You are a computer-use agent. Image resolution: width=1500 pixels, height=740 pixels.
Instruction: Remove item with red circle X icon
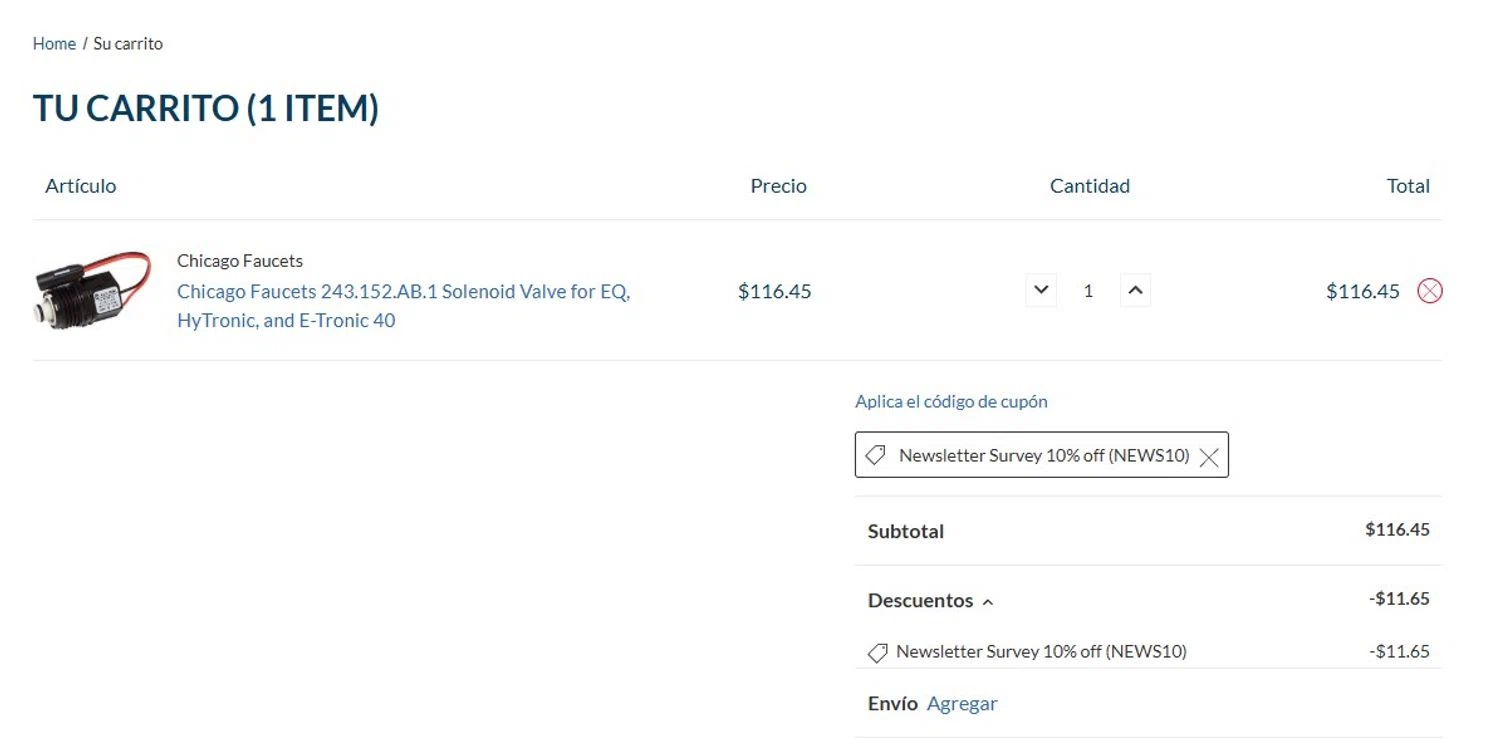[1430, 291]
